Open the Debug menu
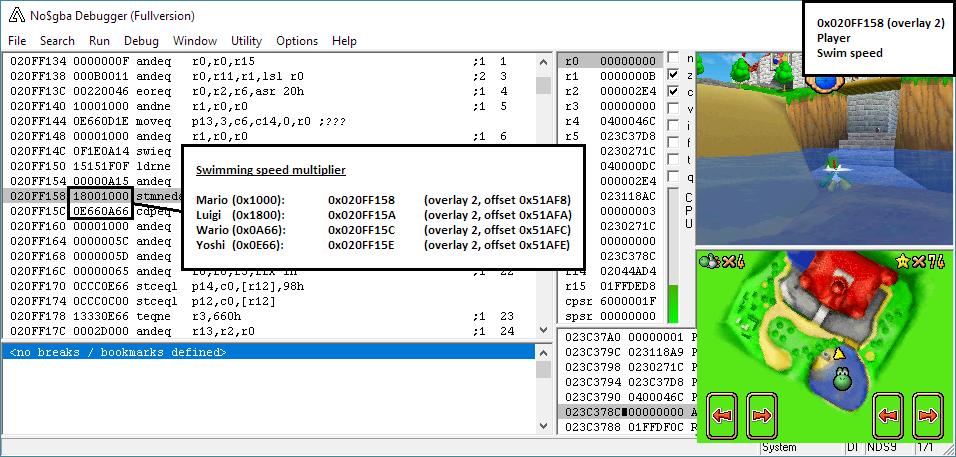 (141, 41)
